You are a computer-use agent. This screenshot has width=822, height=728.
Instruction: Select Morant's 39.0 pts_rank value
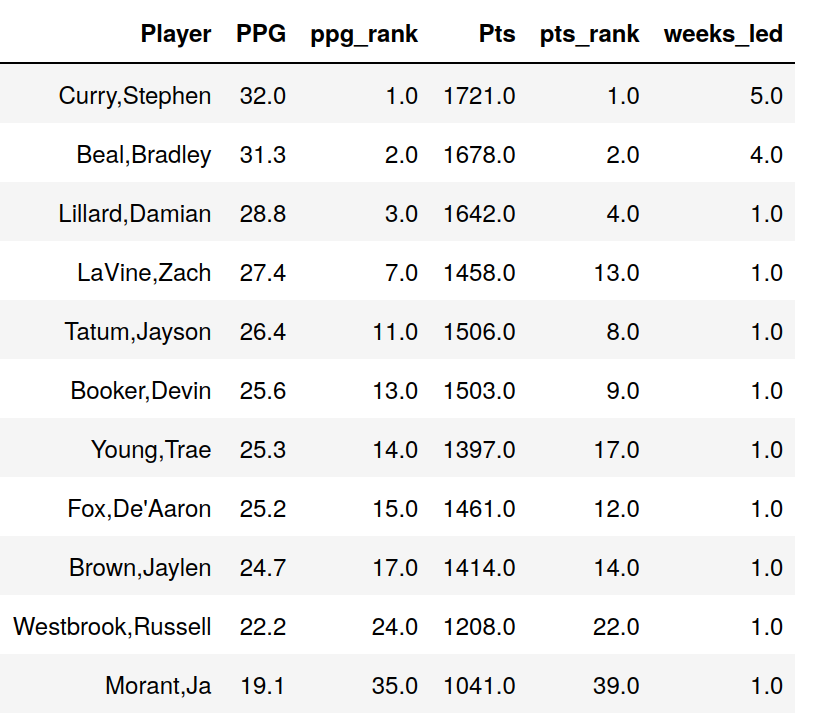616,686
